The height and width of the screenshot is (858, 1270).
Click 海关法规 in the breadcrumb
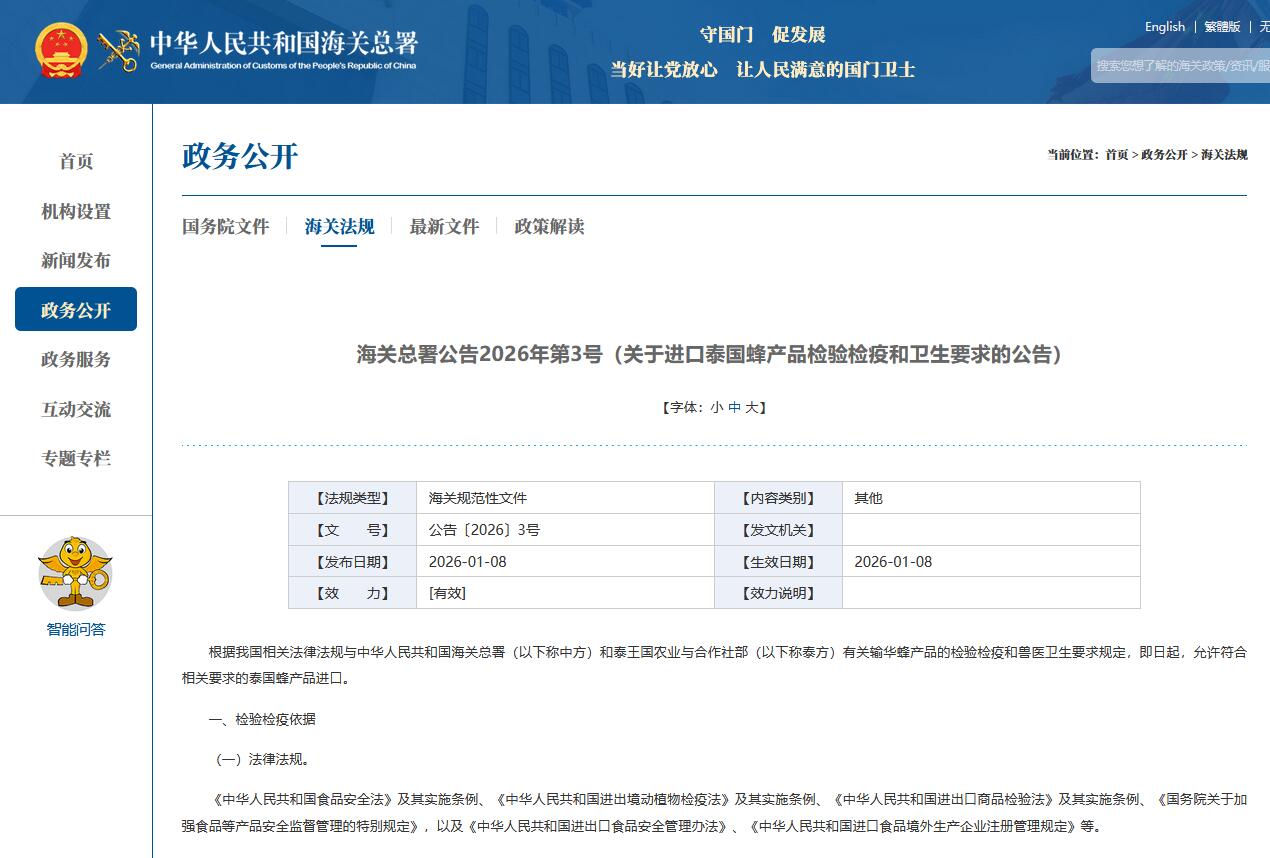point(1223,154)
